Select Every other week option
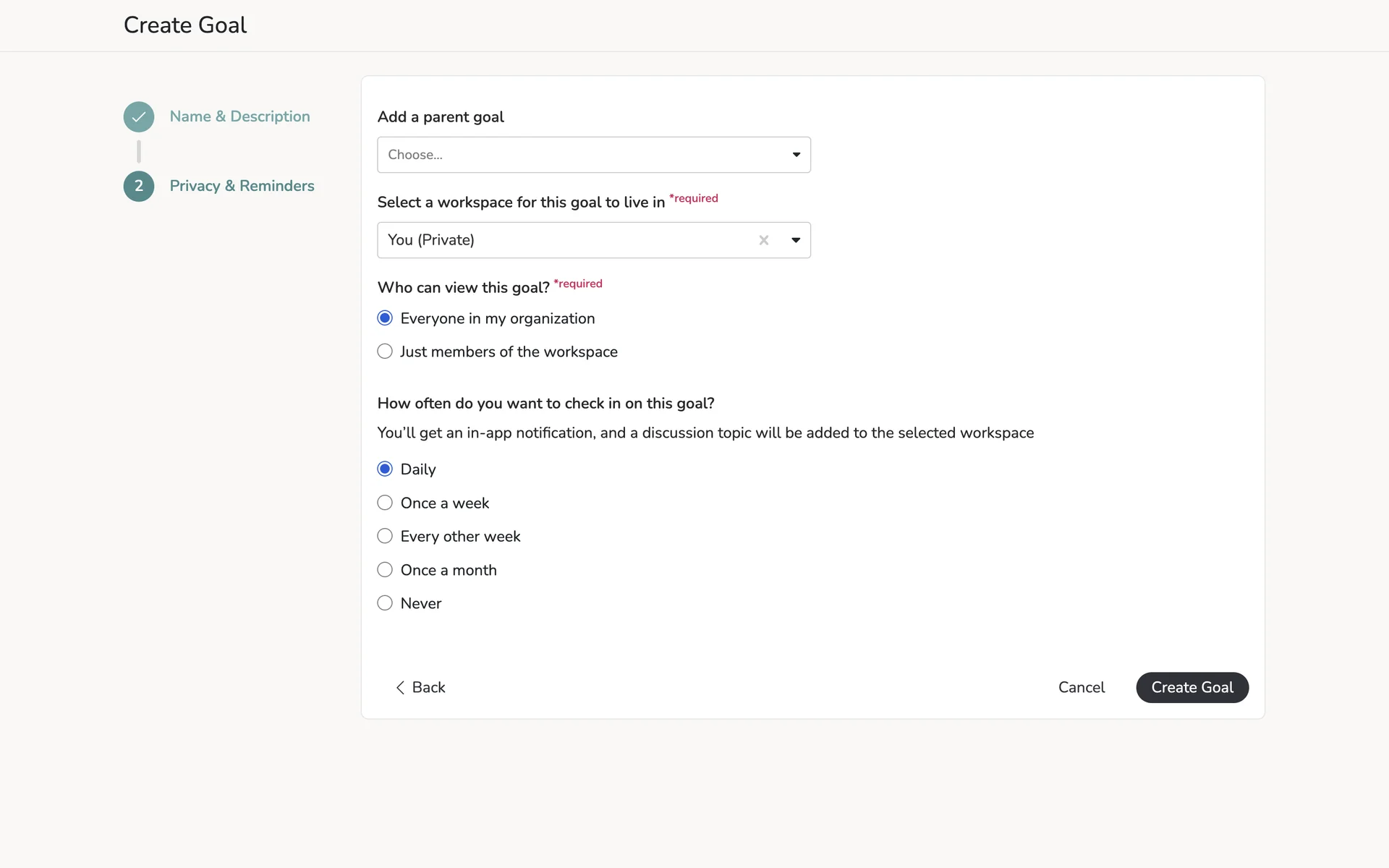 pyautogui.click(x=385, y=536)
